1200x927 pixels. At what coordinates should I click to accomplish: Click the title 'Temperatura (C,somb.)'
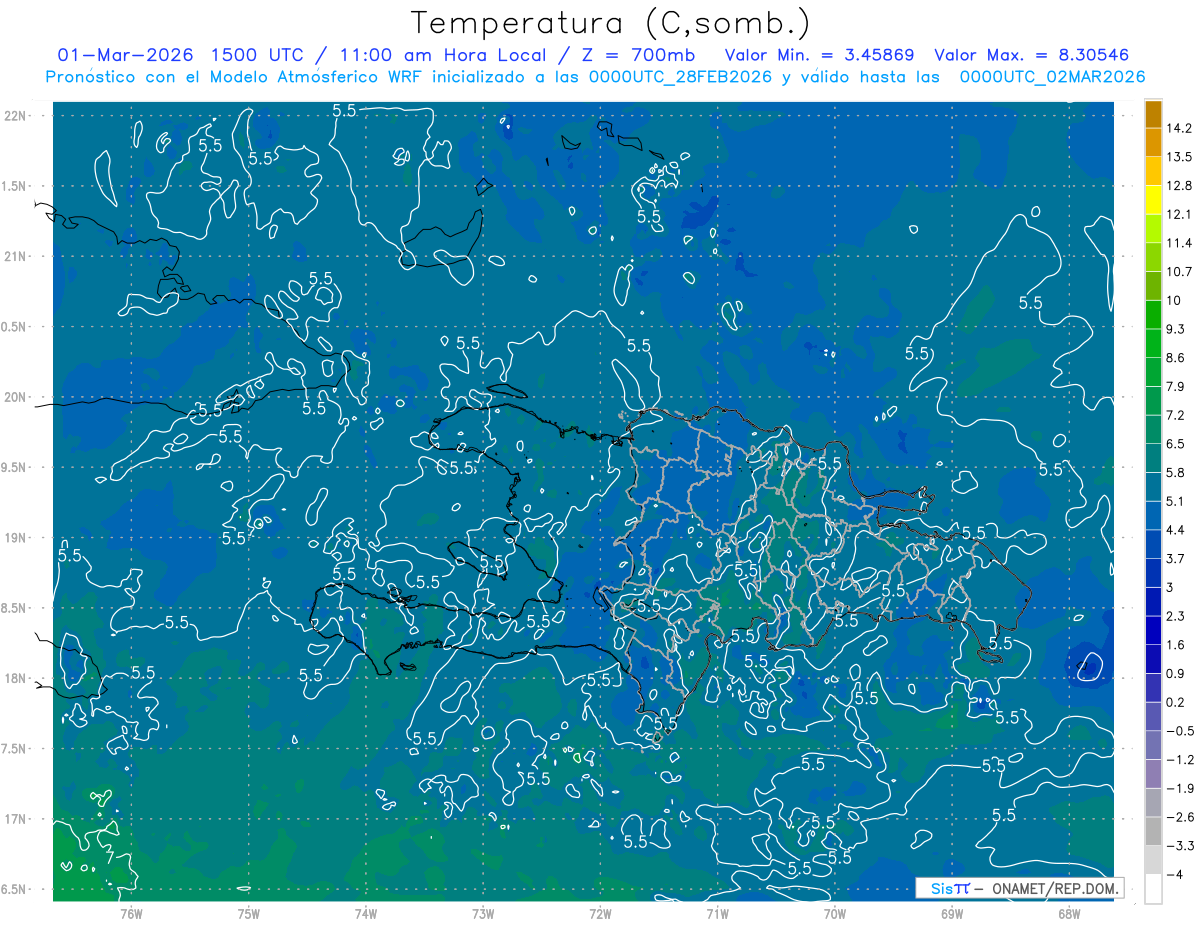610,23
